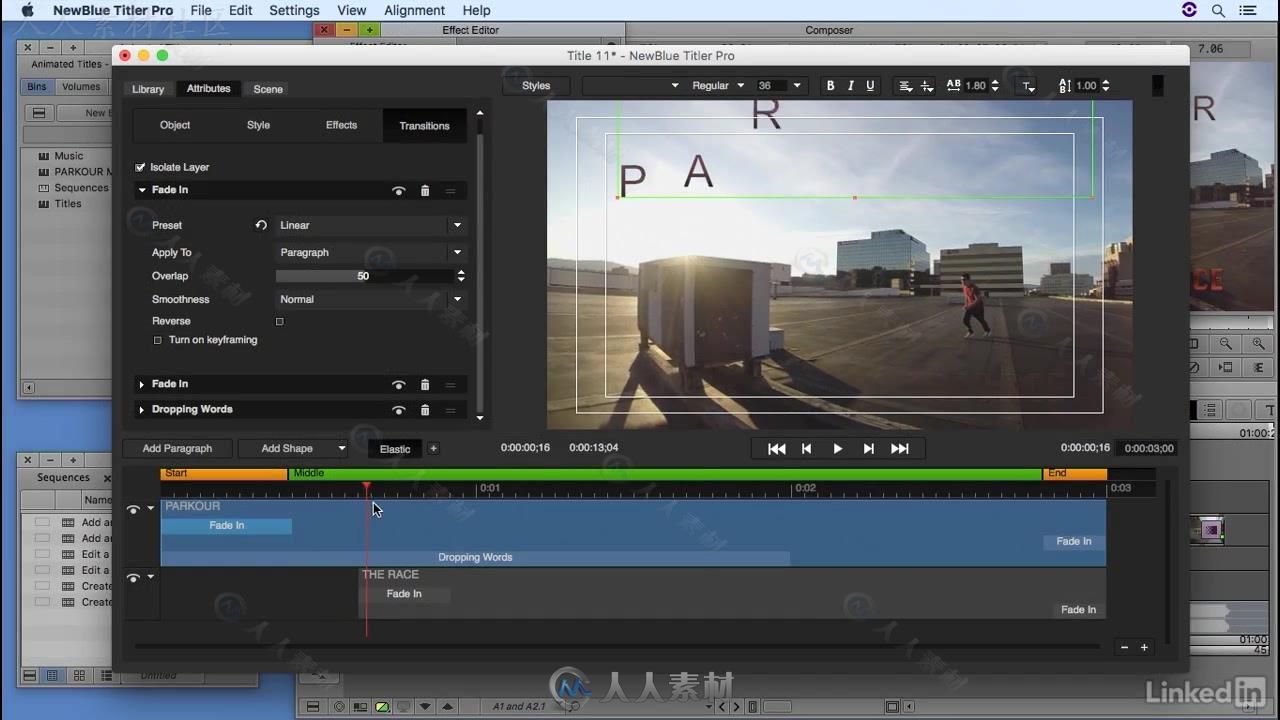Click the timeline playhead marker
The image size is (1280, 720).
pyautogui.click(x=367, y=488)
